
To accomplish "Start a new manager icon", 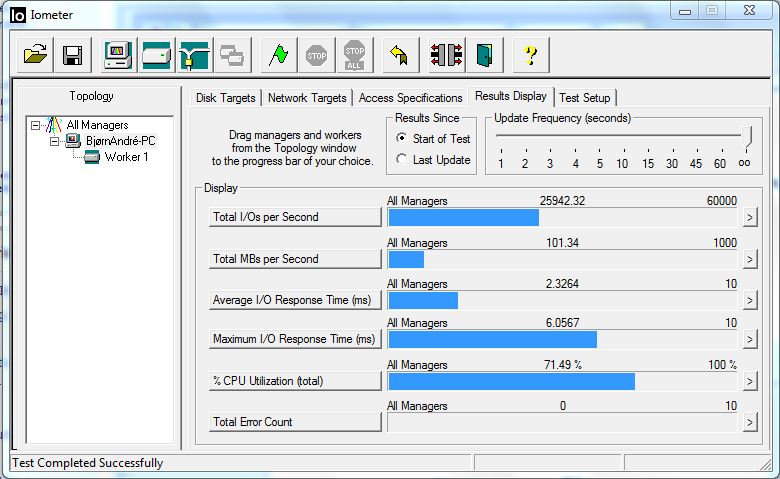I will point(118,55).
